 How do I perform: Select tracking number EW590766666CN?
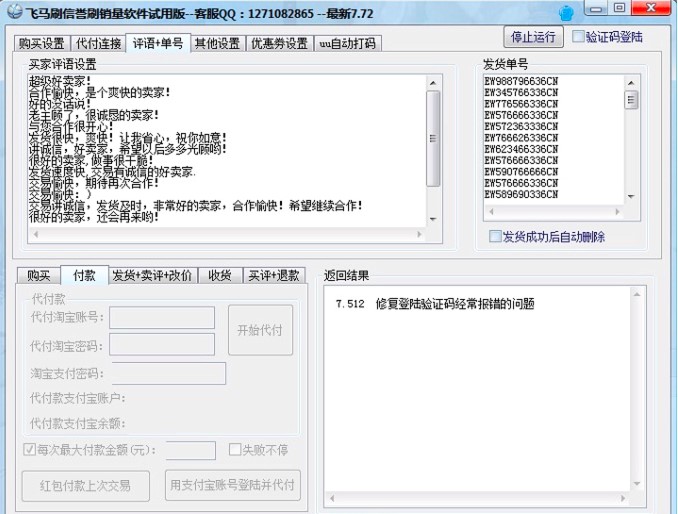pyautogui.click(x=521, y=172)
